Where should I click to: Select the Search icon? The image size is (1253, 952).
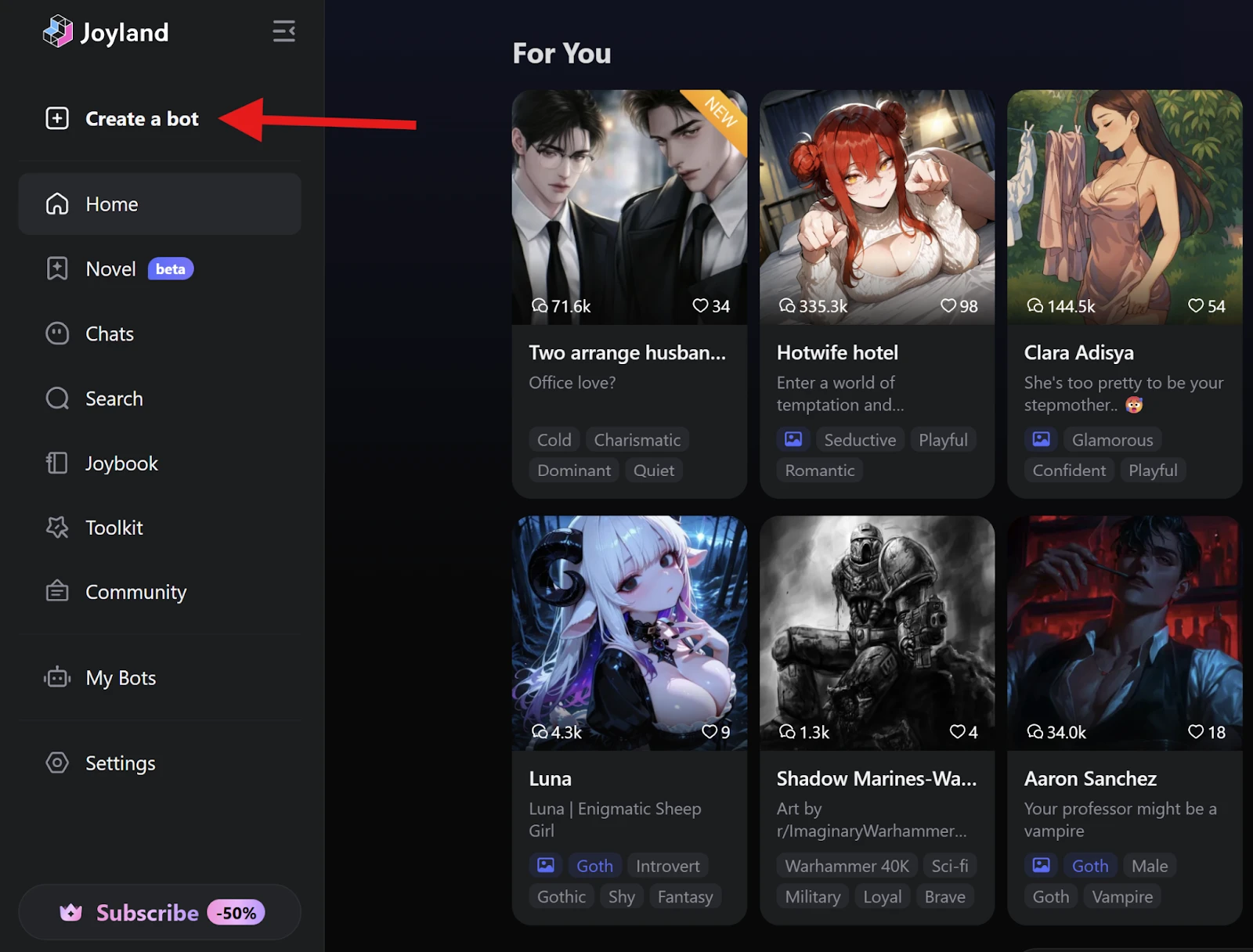[x=56, y=398]
